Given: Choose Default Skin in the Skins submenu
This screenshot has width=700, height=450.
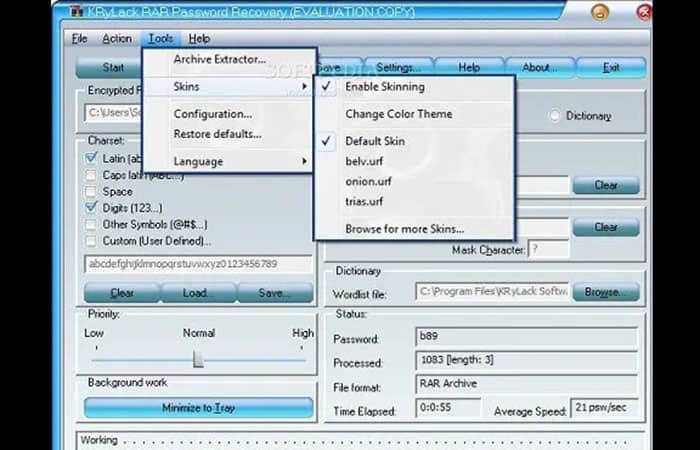Looking at the screenshot, I should coord(375,141).
